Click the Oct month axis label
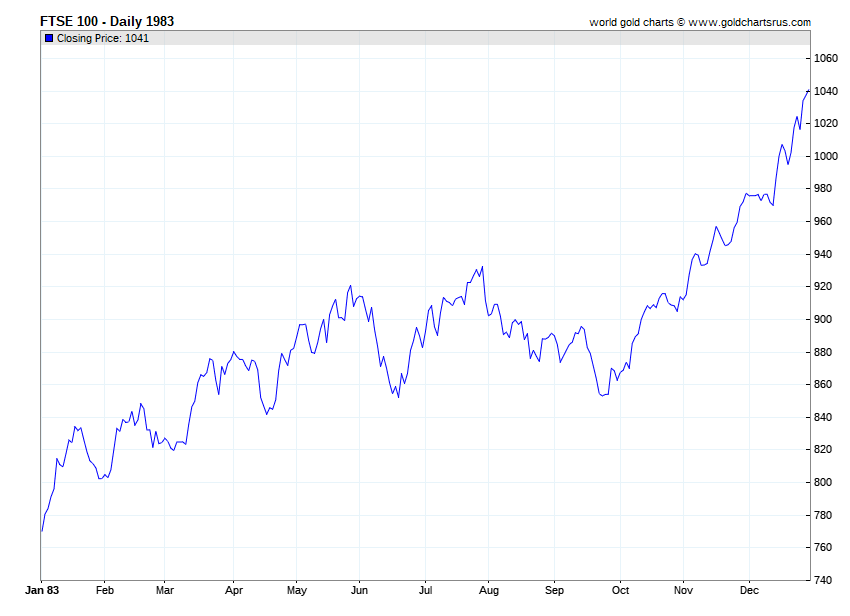 620,590
